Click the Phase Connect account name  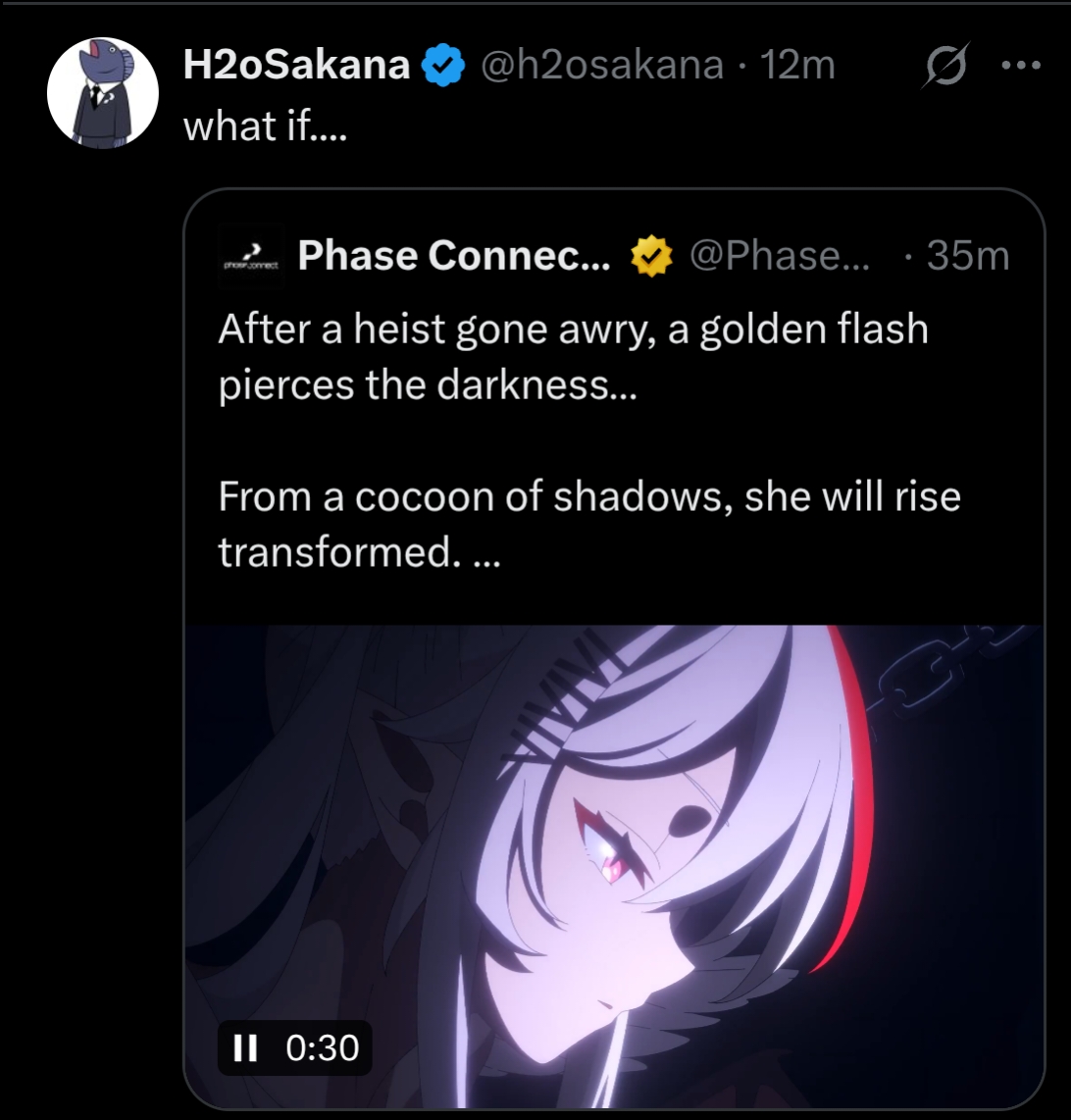pyautogui.click(x=453, y=256)
